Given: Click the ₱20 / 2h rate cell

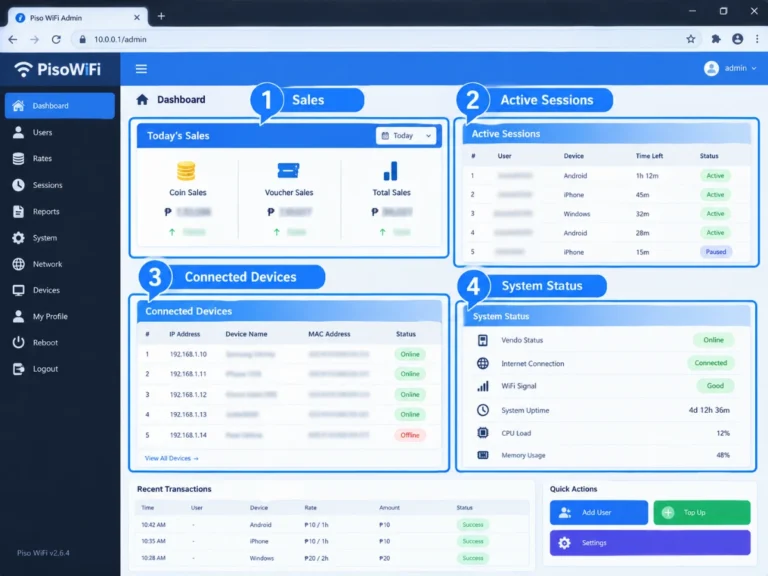Looking at the screenshot, I should [316, 558].
